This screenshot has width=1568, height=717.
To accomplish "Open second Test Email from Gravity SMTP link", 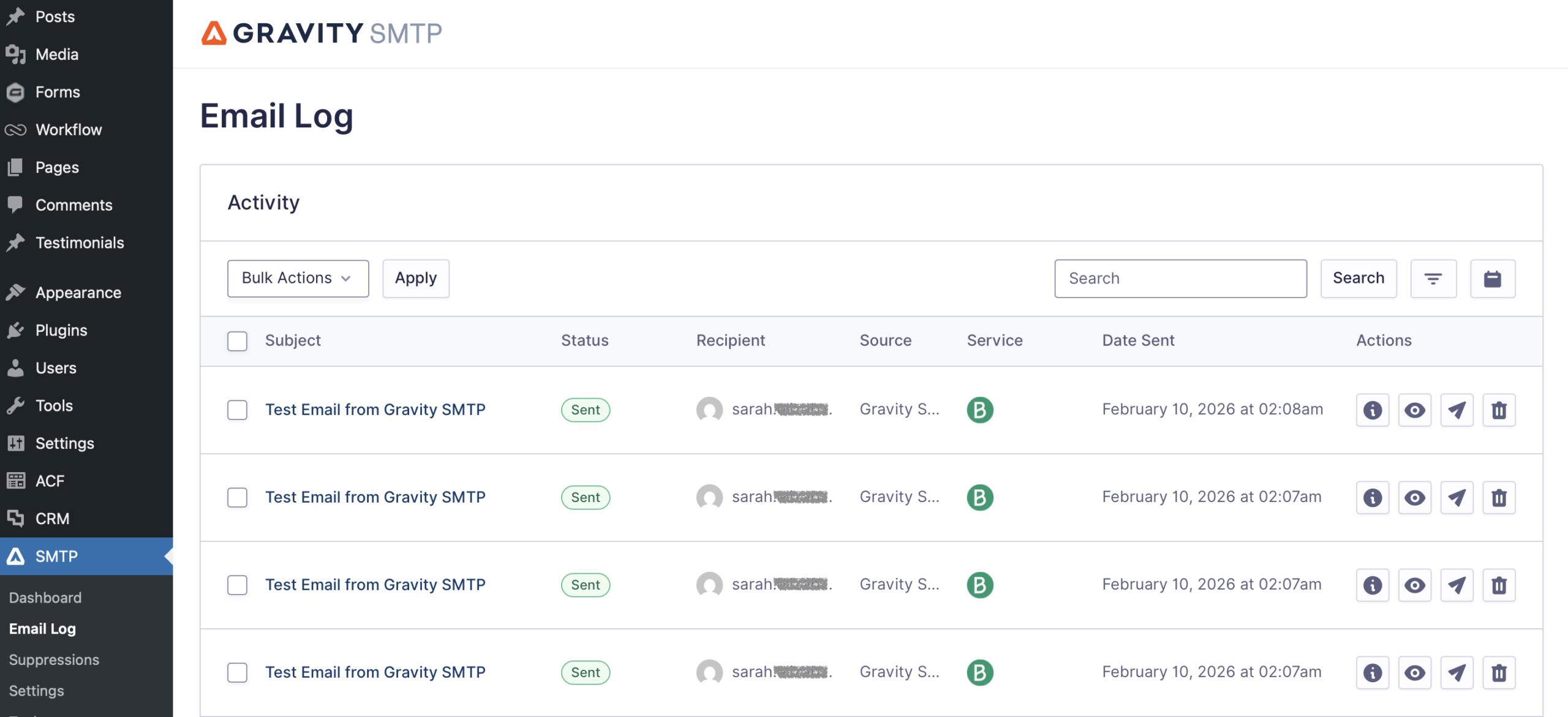I will [x=375, y=497].
